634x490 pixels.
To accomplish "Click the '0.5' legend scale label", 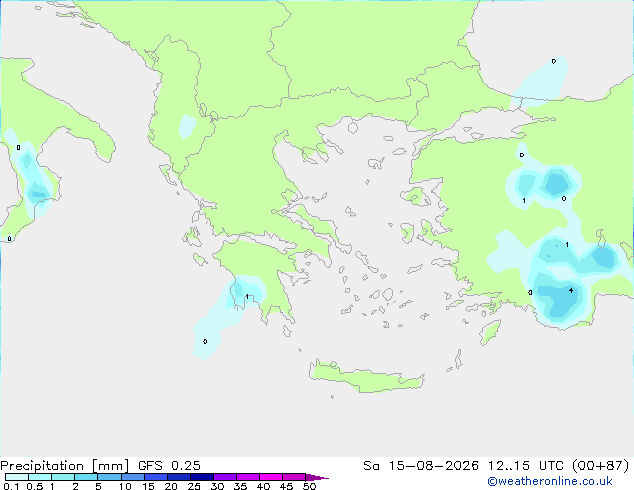I will coord(35,486).
